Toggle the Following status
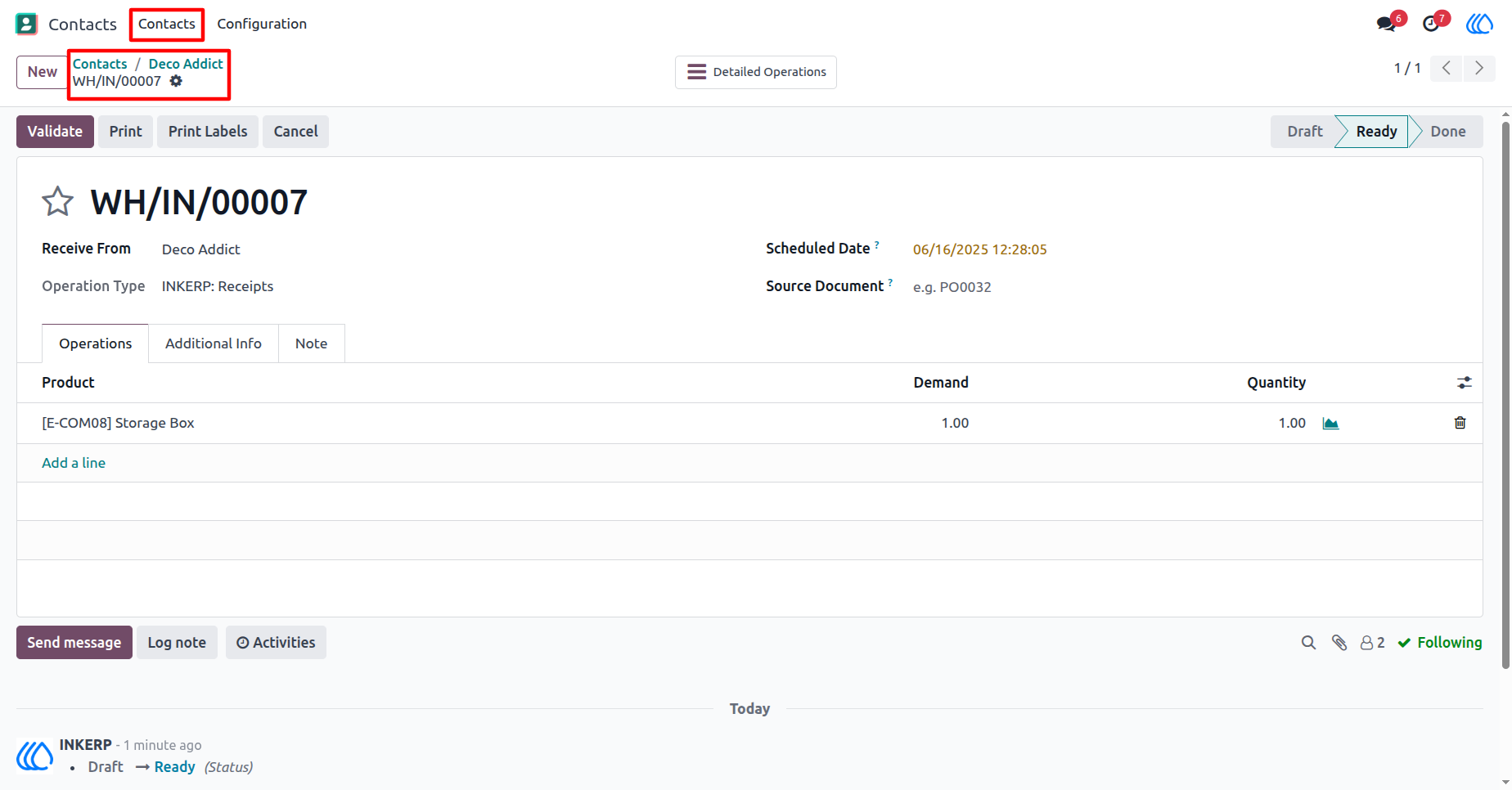The height and width of the screenshot is (790, 1512). click(1440, 643)
